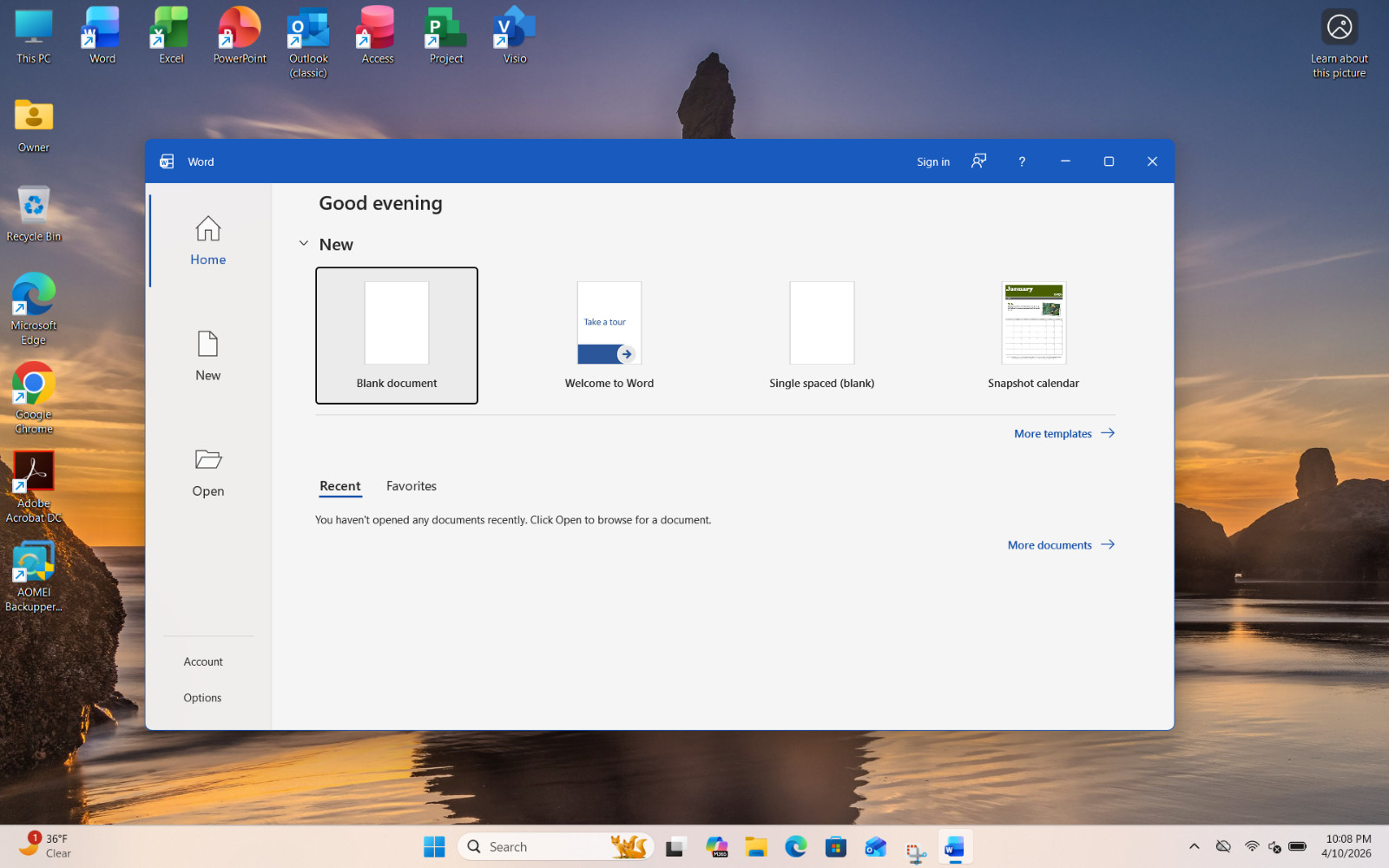Click Sign in on Word title bar
Viewport: 1389px width, 868px height.
933,161
